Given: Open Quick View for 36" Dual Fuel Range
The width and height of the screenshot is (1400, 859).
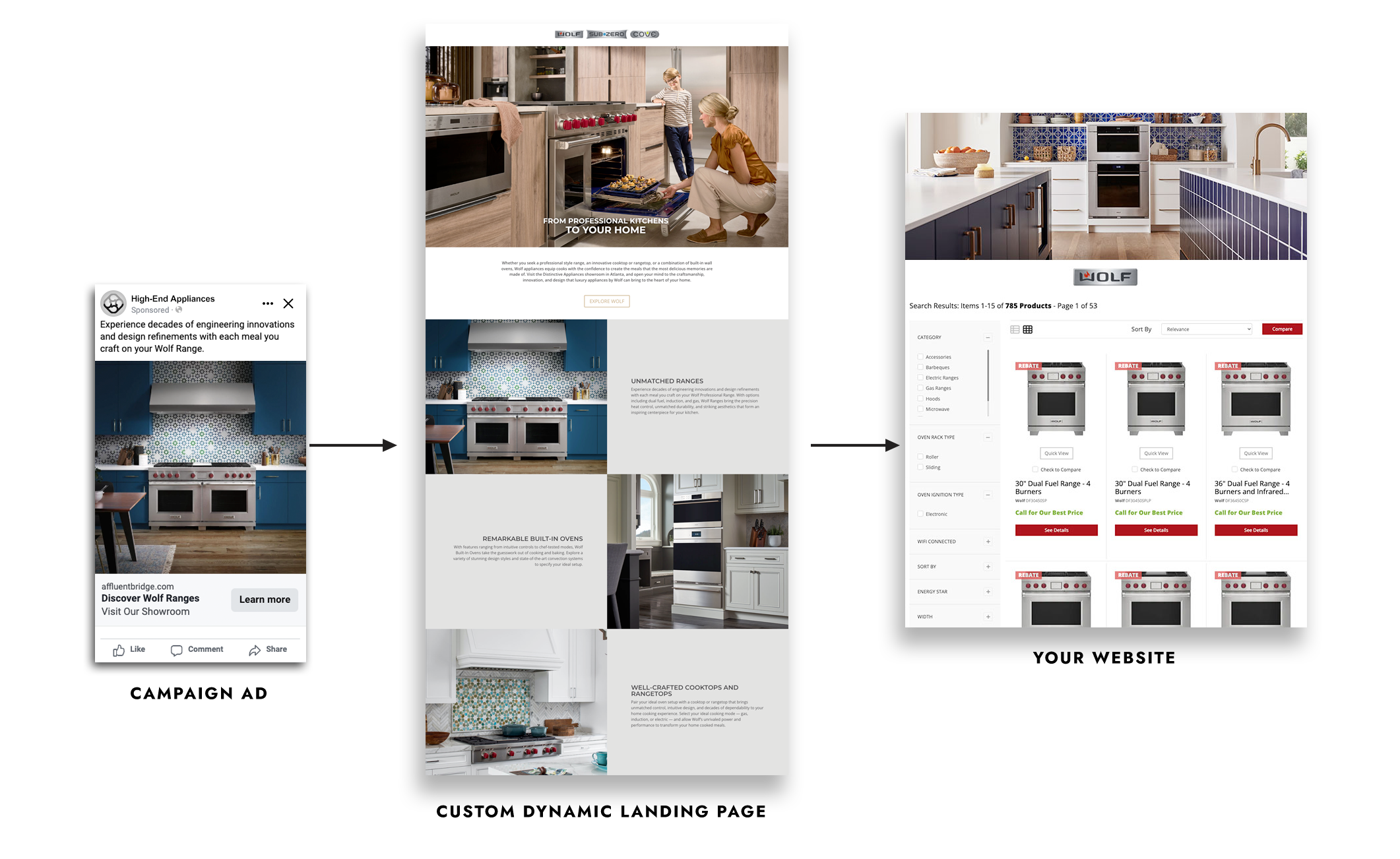Looking at the screenshot, I should (1256, 453).
